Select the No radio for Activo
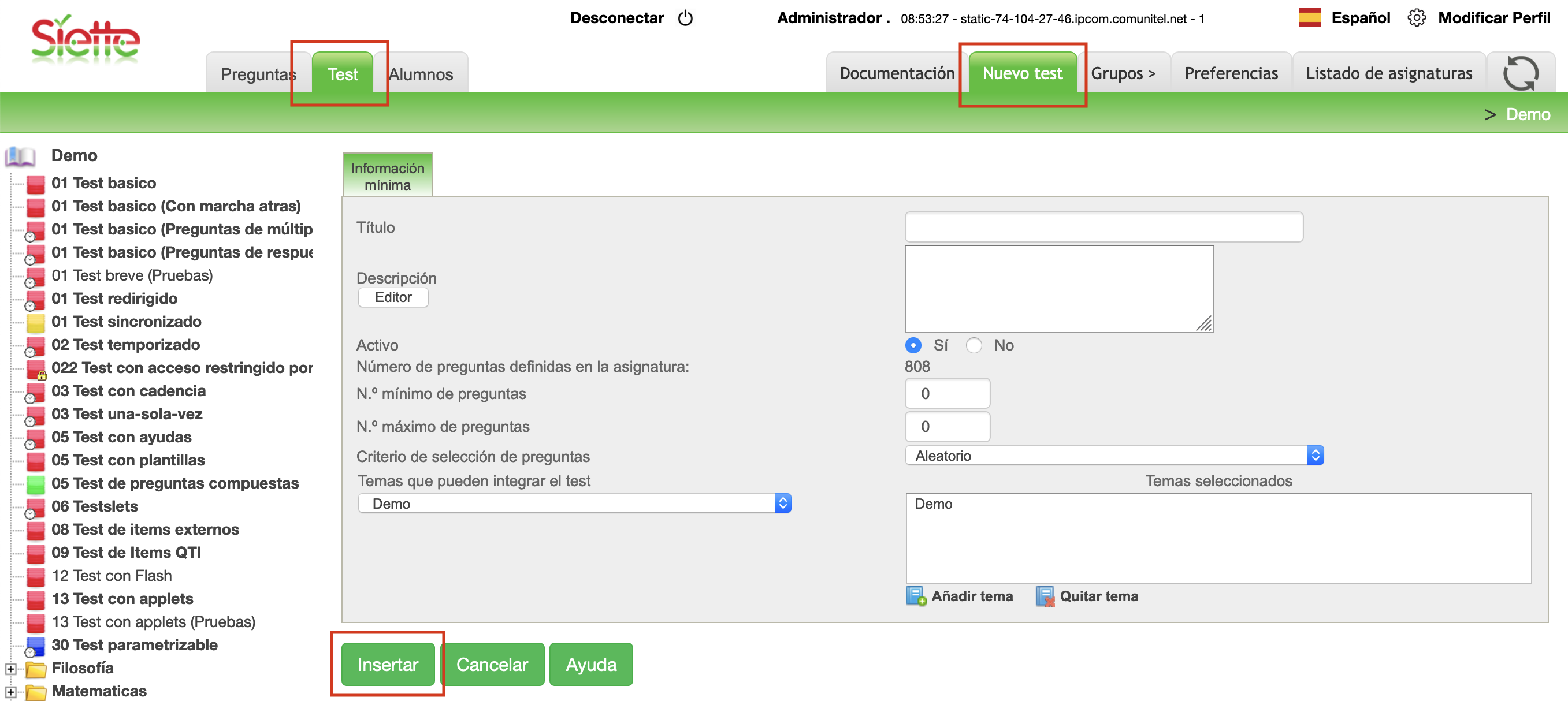The height and width of the screenshot is (701, 1568). [974, 345]
